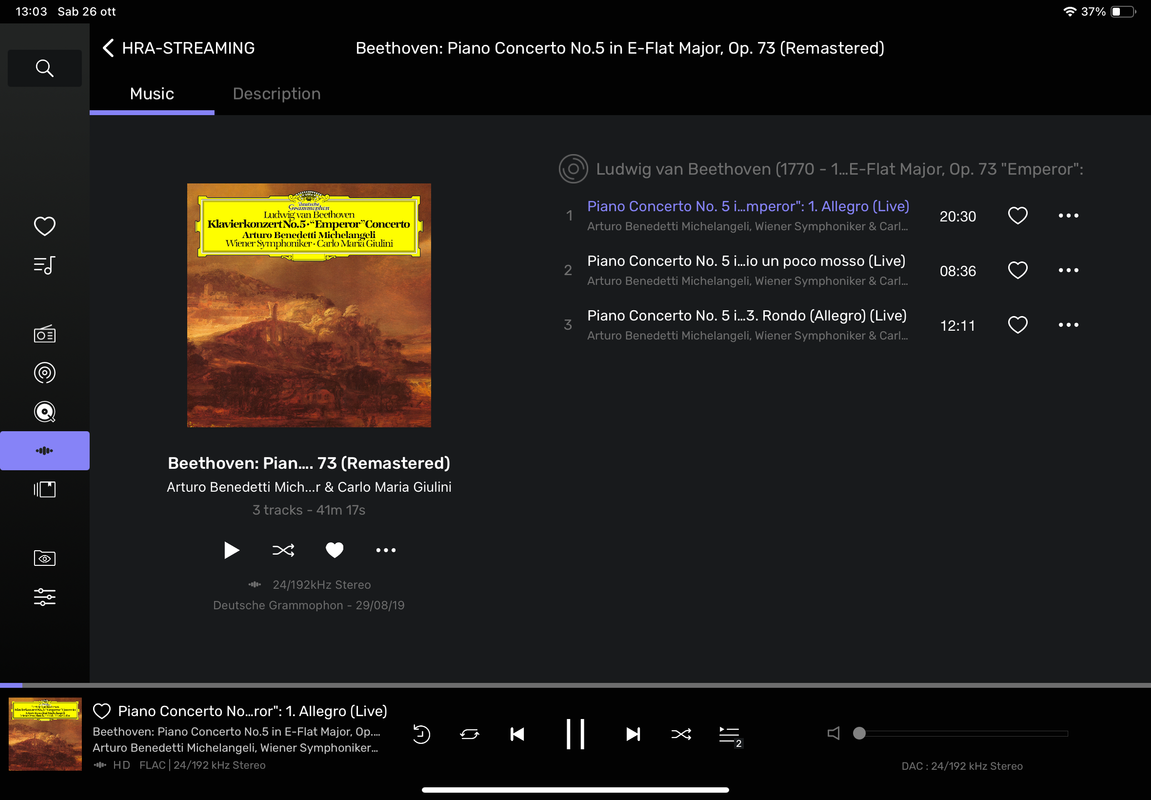Open more options for track 3 Rondo

tap(1068, 324)
